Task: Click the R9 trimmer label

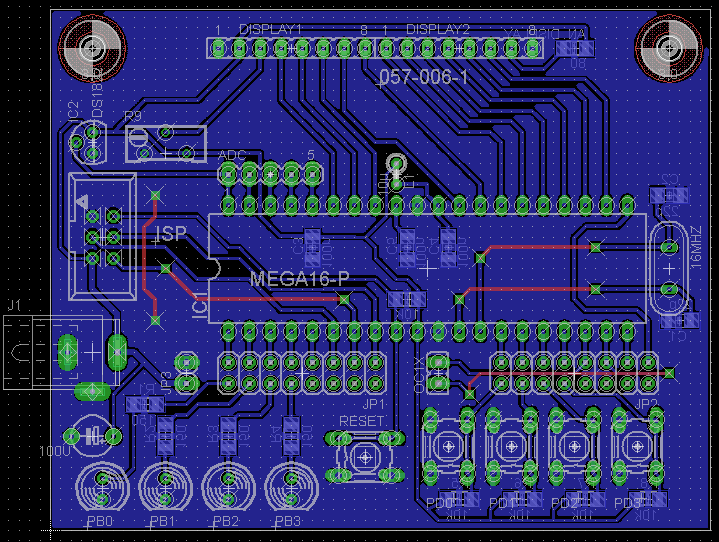Action: pyautogui.click(x=133, y=116)
